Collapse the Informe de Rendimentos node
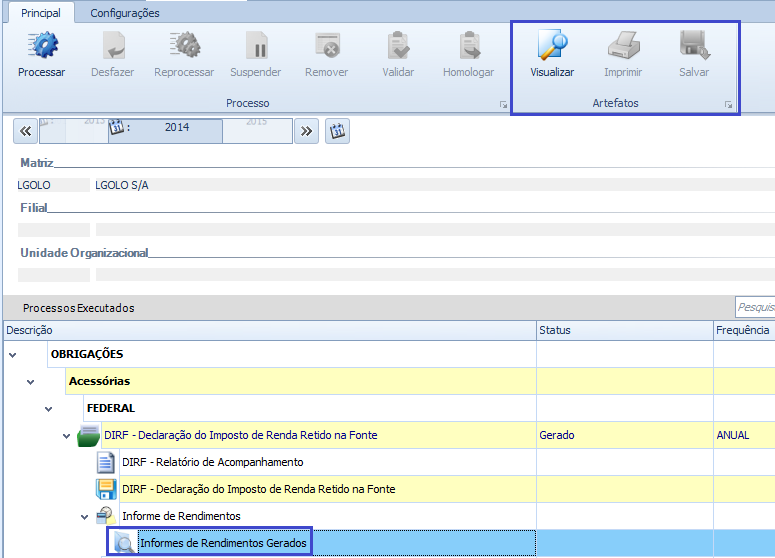 point(85,516)
